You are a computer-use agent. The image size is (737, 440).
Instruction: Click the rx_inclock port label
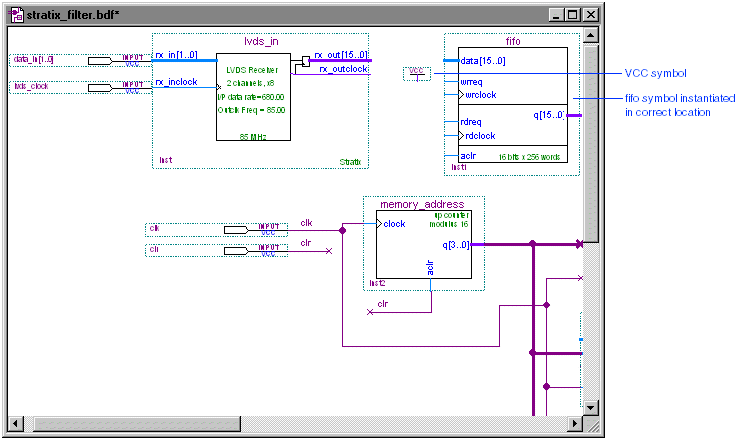pyautogui.click(x=176, y=82)
